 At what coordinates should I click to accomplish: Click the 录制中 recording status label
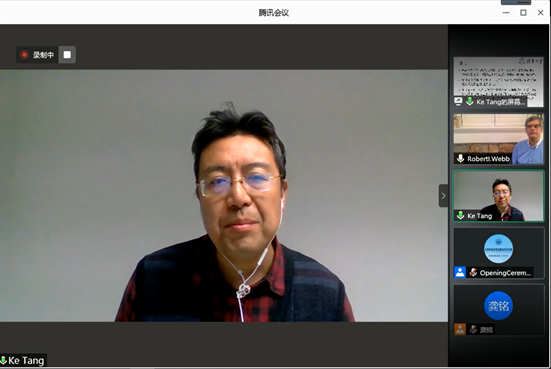[43, 55]
